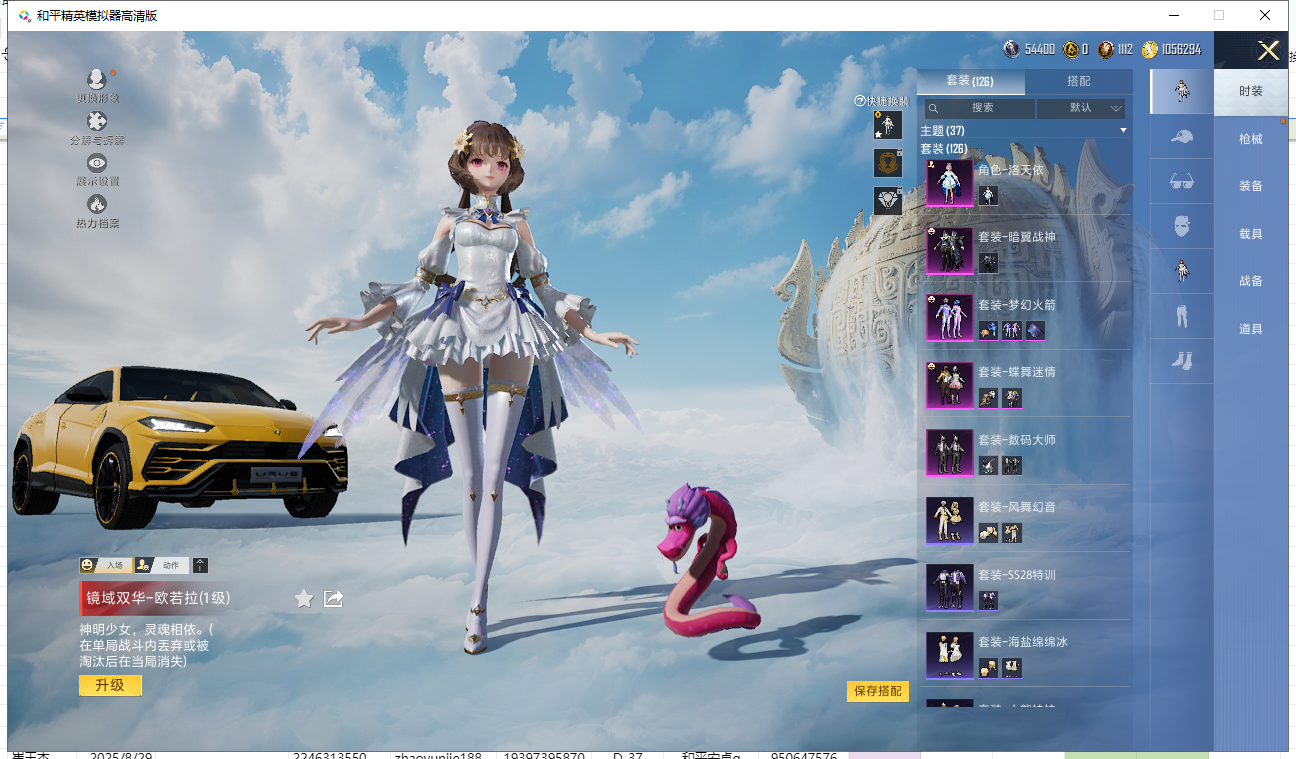Image resolution: width=1296 pixels, height=759 pixels.
Task: Select the trophy quick-change slot
Action: (888, 163)
